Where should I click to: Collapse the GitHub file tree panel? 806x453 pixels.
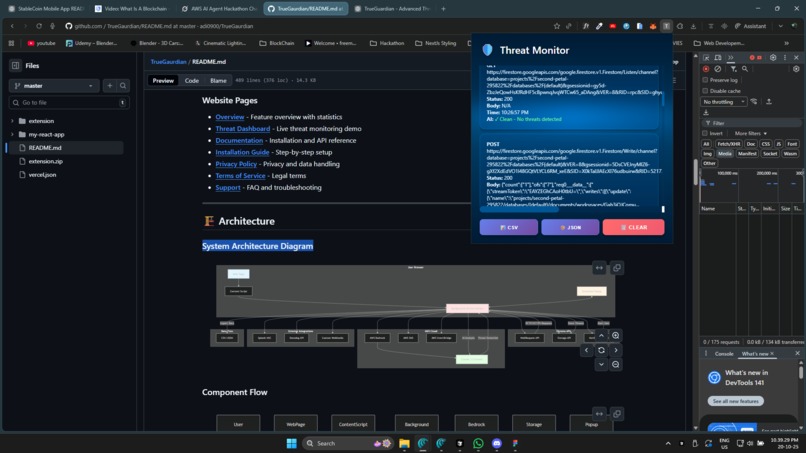15,65
